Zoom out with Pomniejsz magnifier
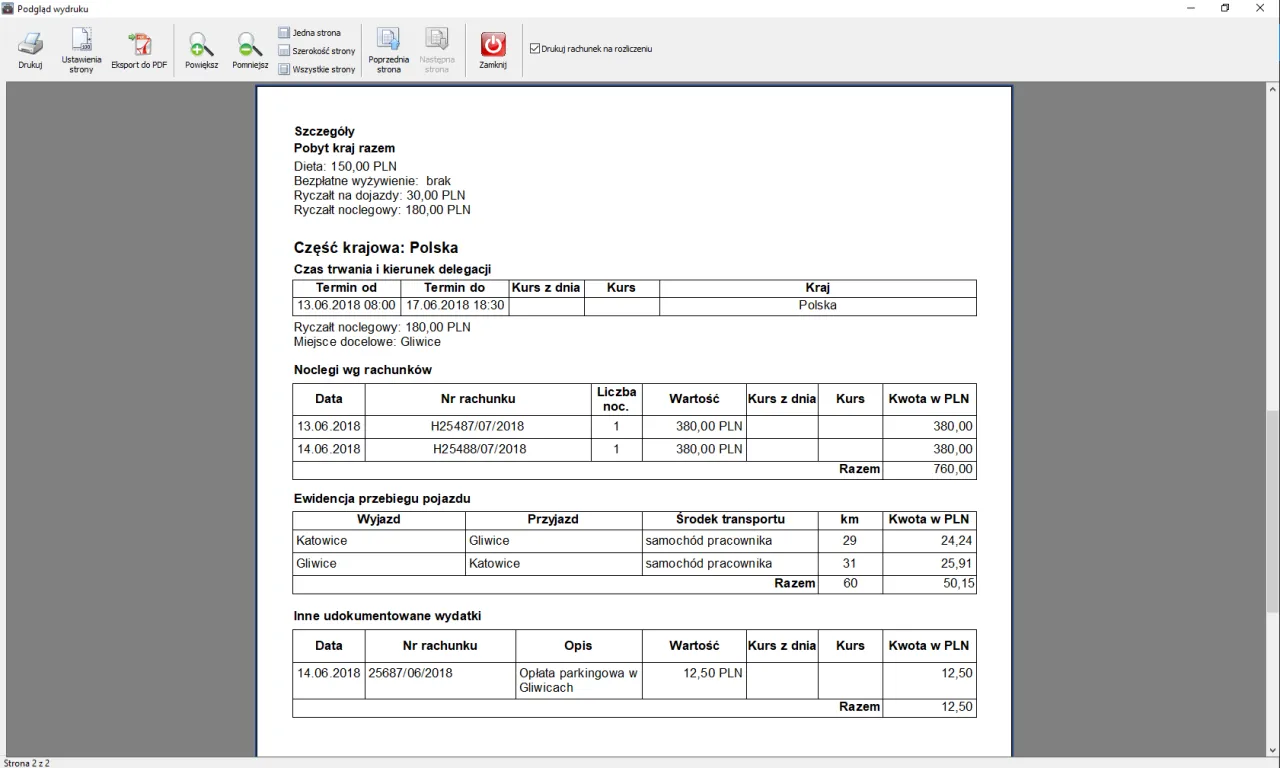This screenshot has height=768, width=1280. 250,45
